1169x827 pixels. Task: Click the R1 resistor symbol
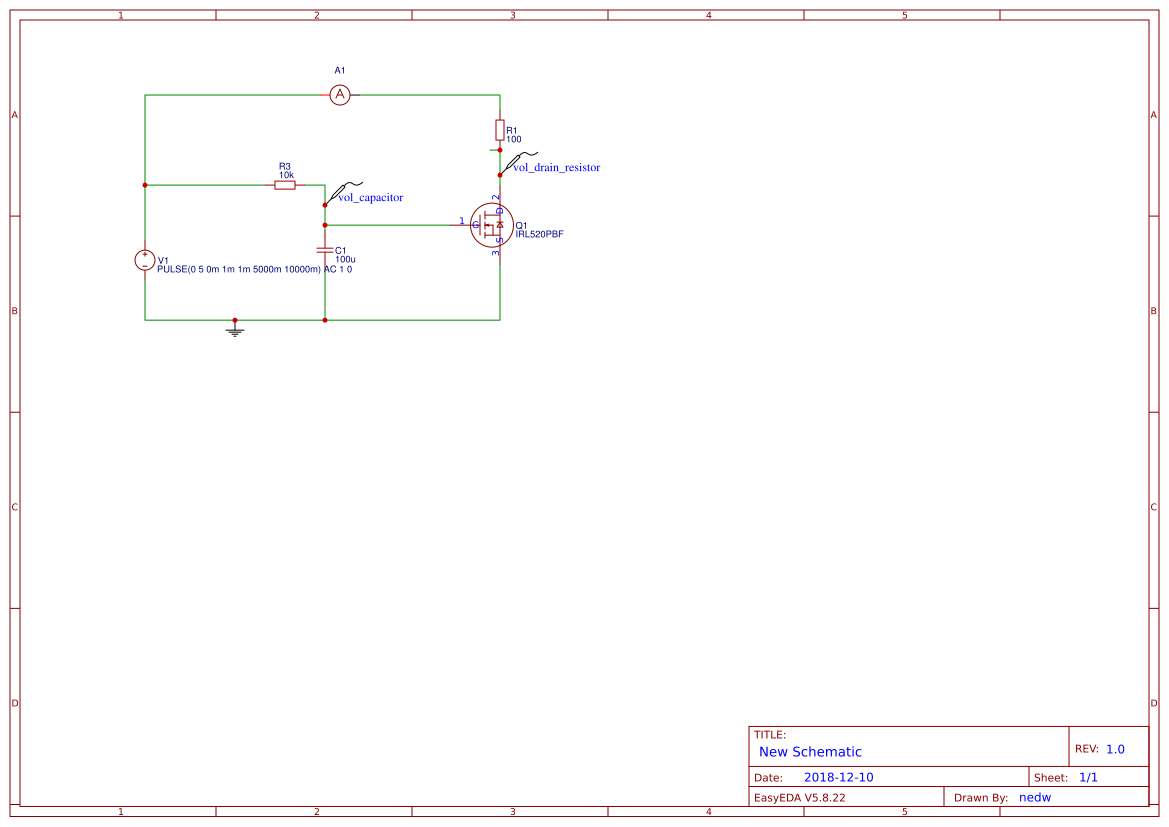coord(500,131)
